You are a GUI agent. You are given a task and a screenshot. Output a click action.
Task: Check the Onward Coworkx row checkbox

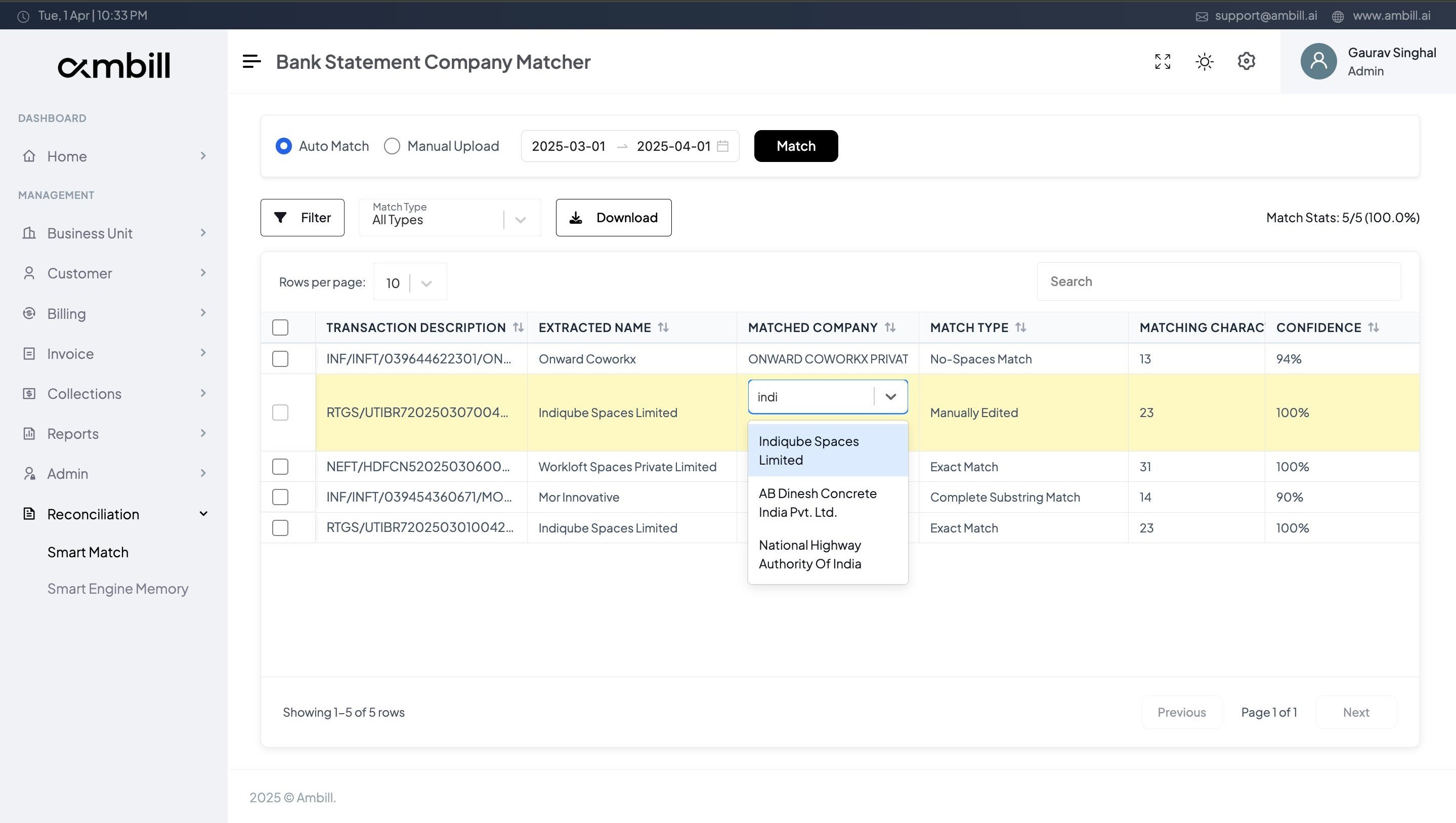pos(280,359)
